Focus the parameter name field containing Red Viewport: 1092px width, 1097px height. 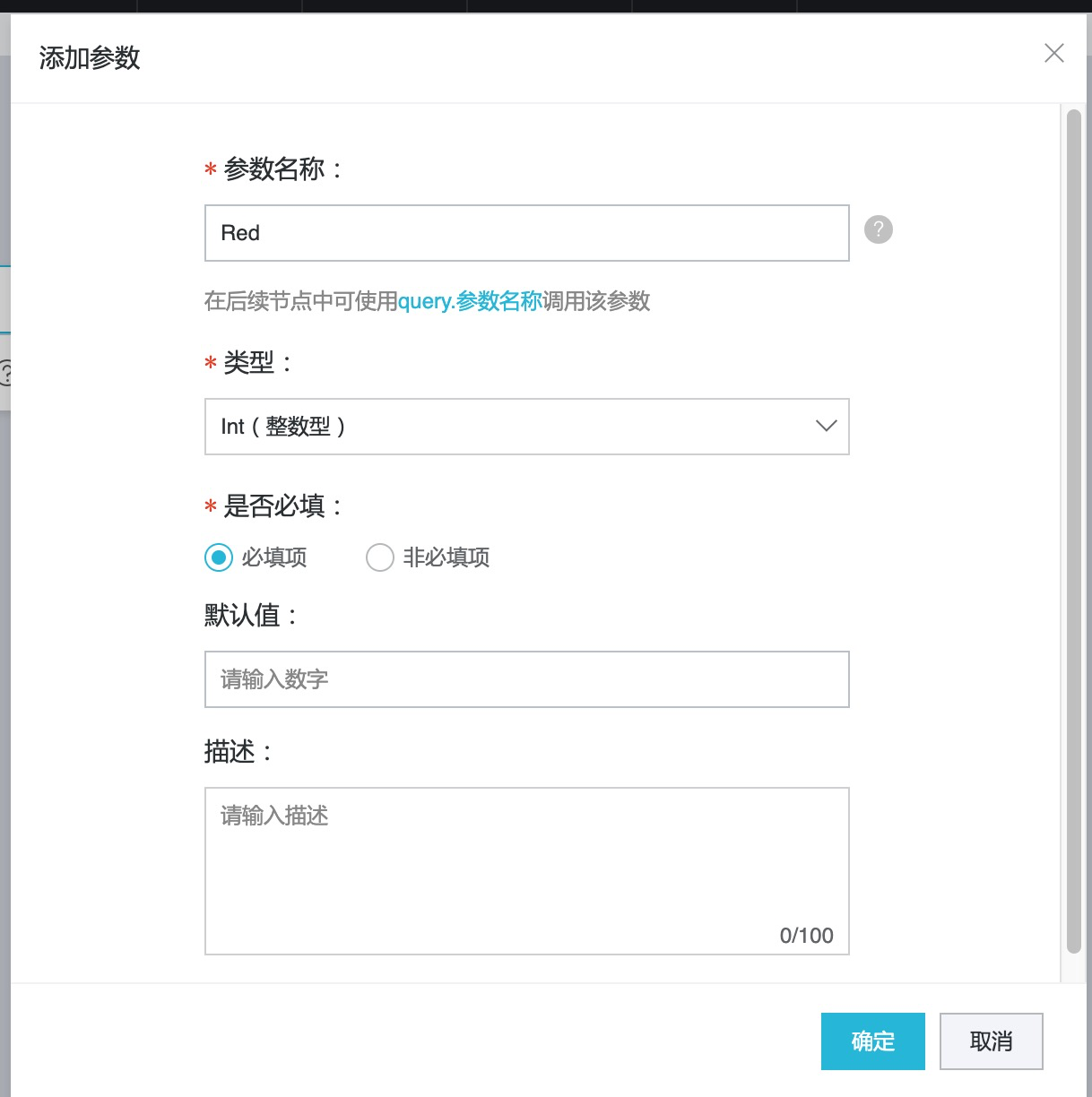click(x=526, y=233)
